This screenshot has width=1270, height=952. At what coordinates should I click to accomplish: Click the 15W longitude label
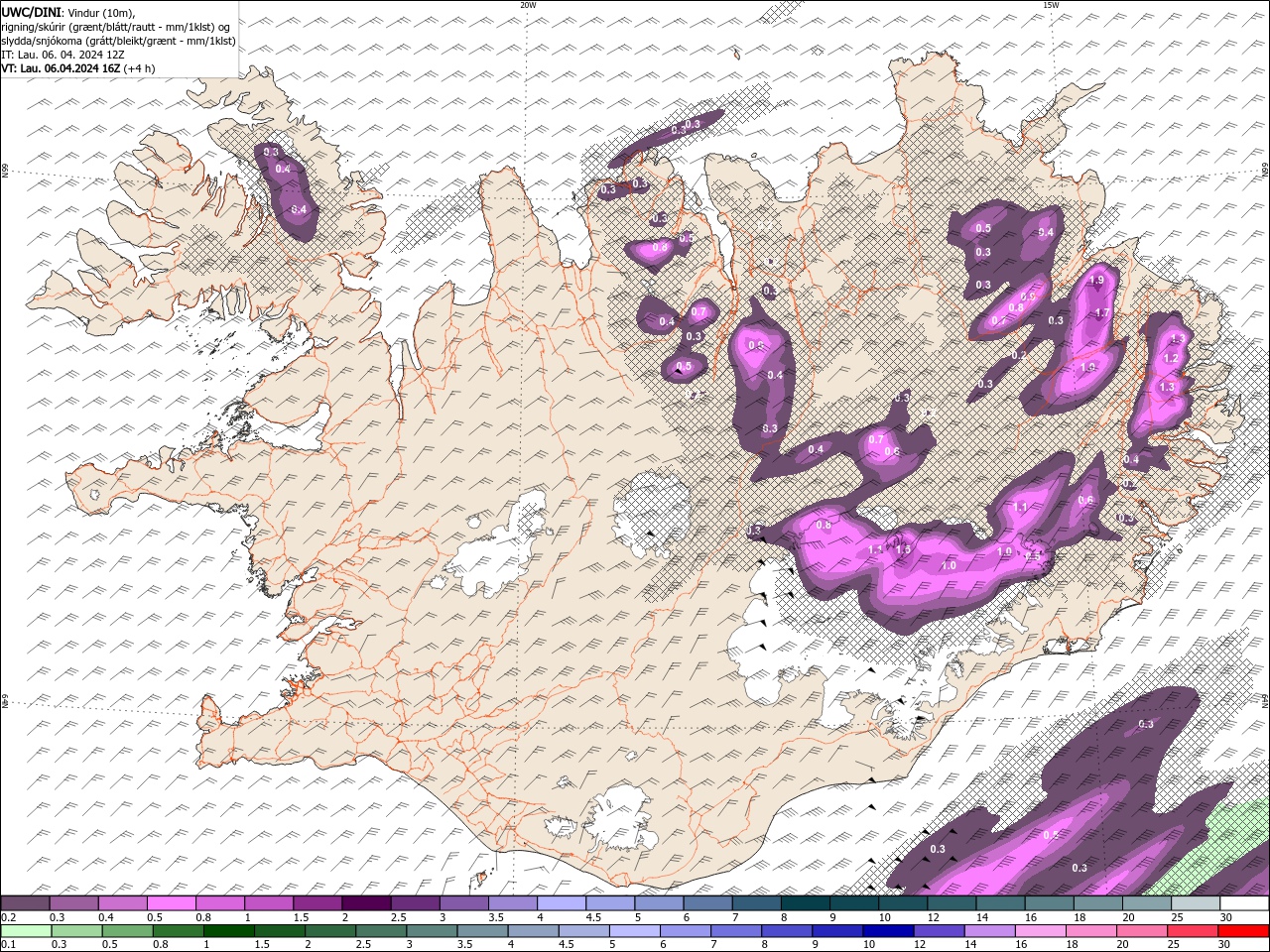point(1051,5)
